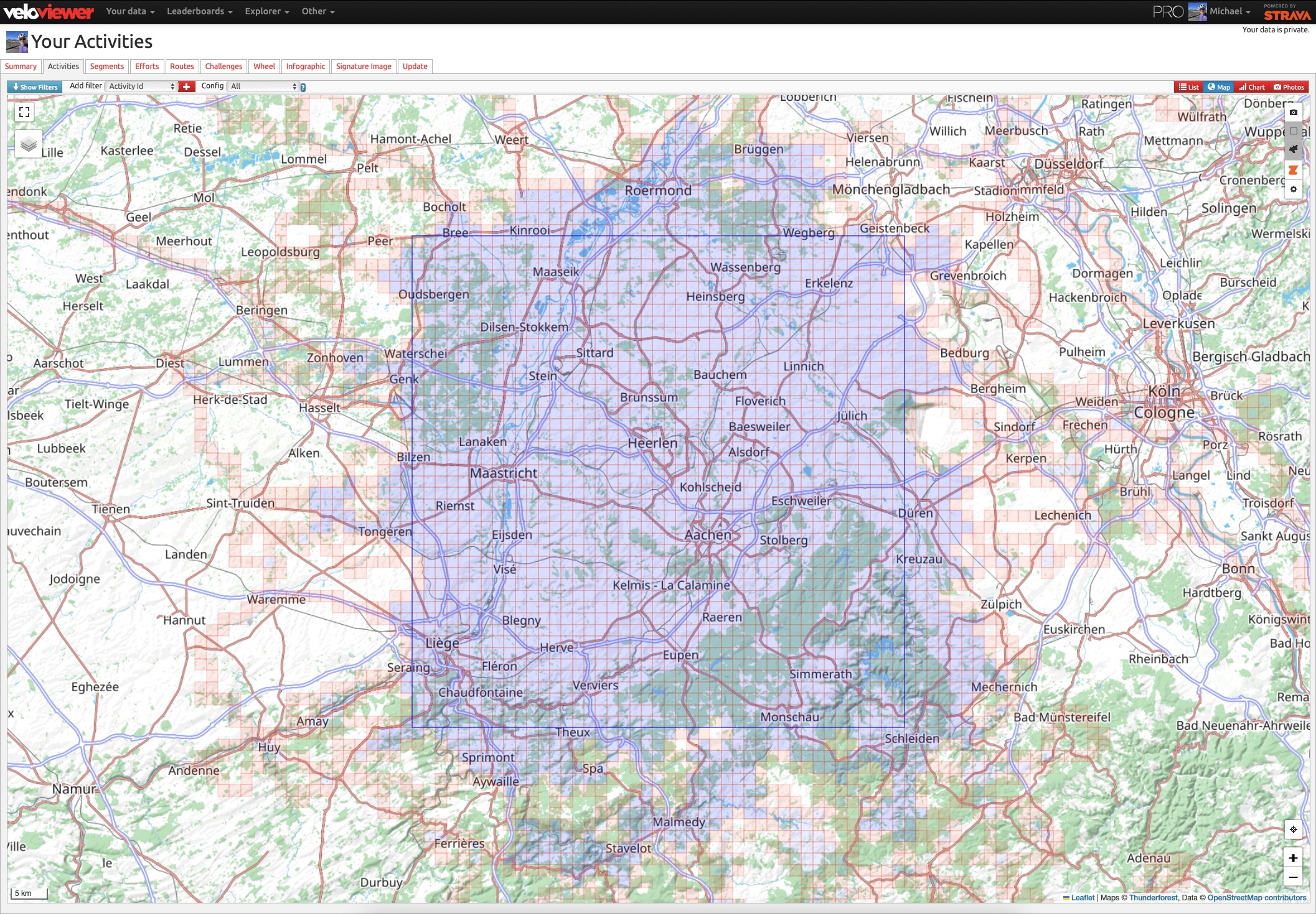The height and width of the screenshot is (914, 1316).
Task: Zoom in with the plus map control
Action: pyautogui.click(x=1294, y=858)
